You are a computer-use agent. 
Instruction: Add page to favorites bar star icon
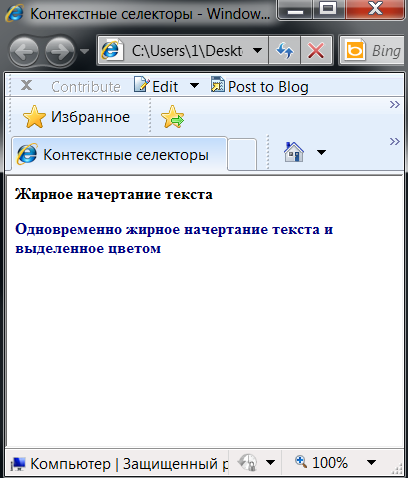click(172, 117)
